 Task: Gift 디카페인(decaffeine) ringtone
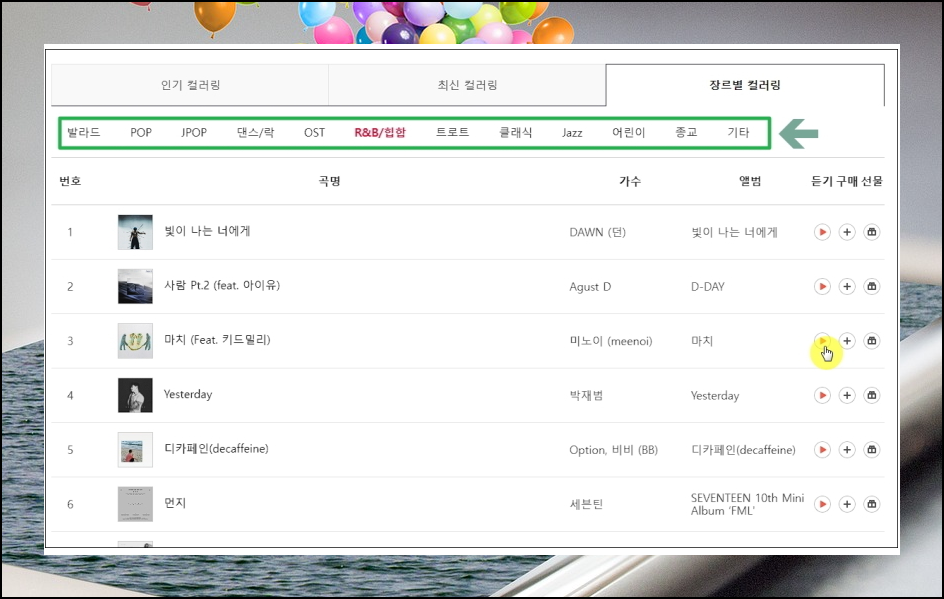(x=871, y=450)
